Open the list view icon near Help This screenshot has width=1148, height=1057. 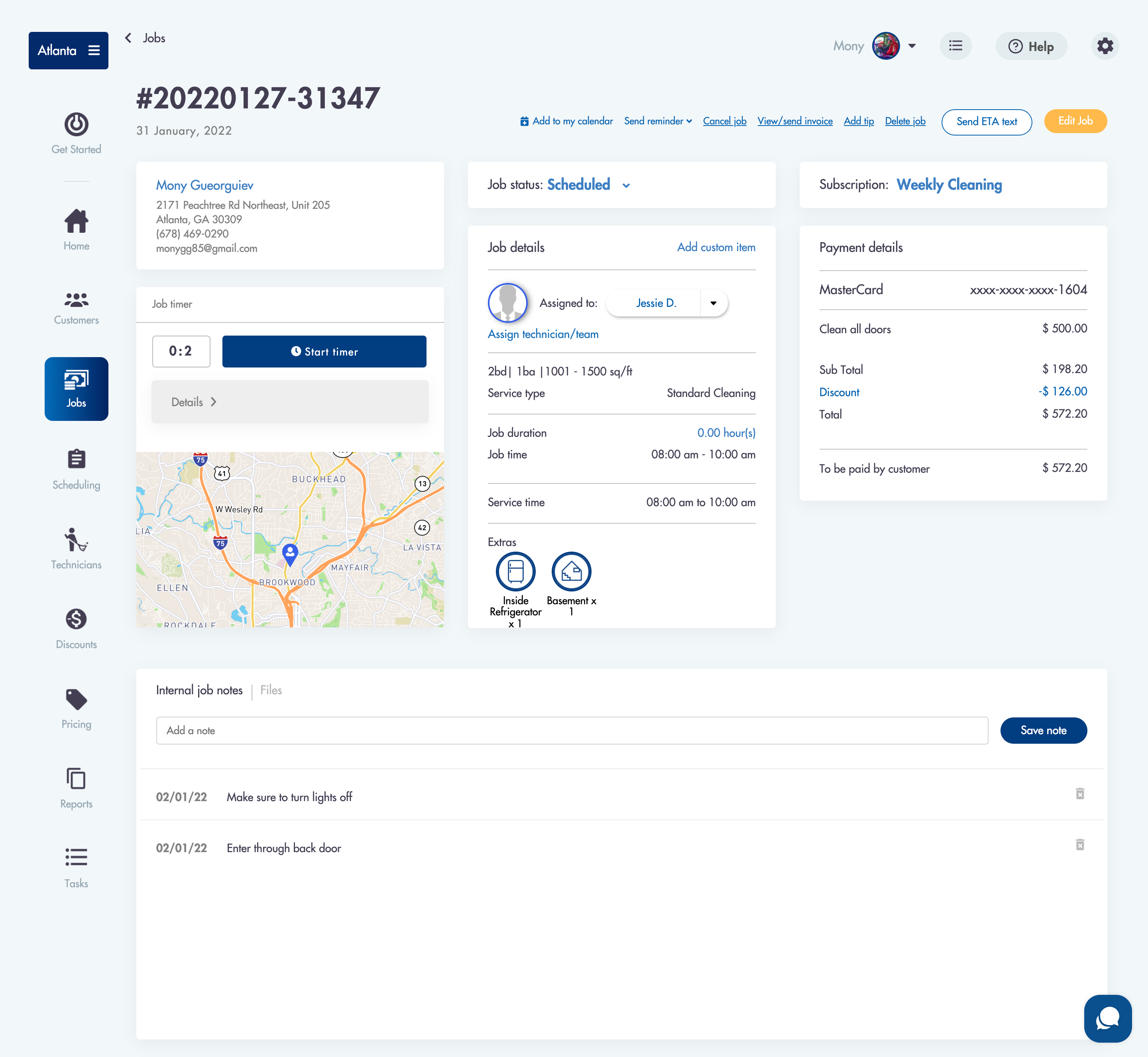[x=955, y=46]
